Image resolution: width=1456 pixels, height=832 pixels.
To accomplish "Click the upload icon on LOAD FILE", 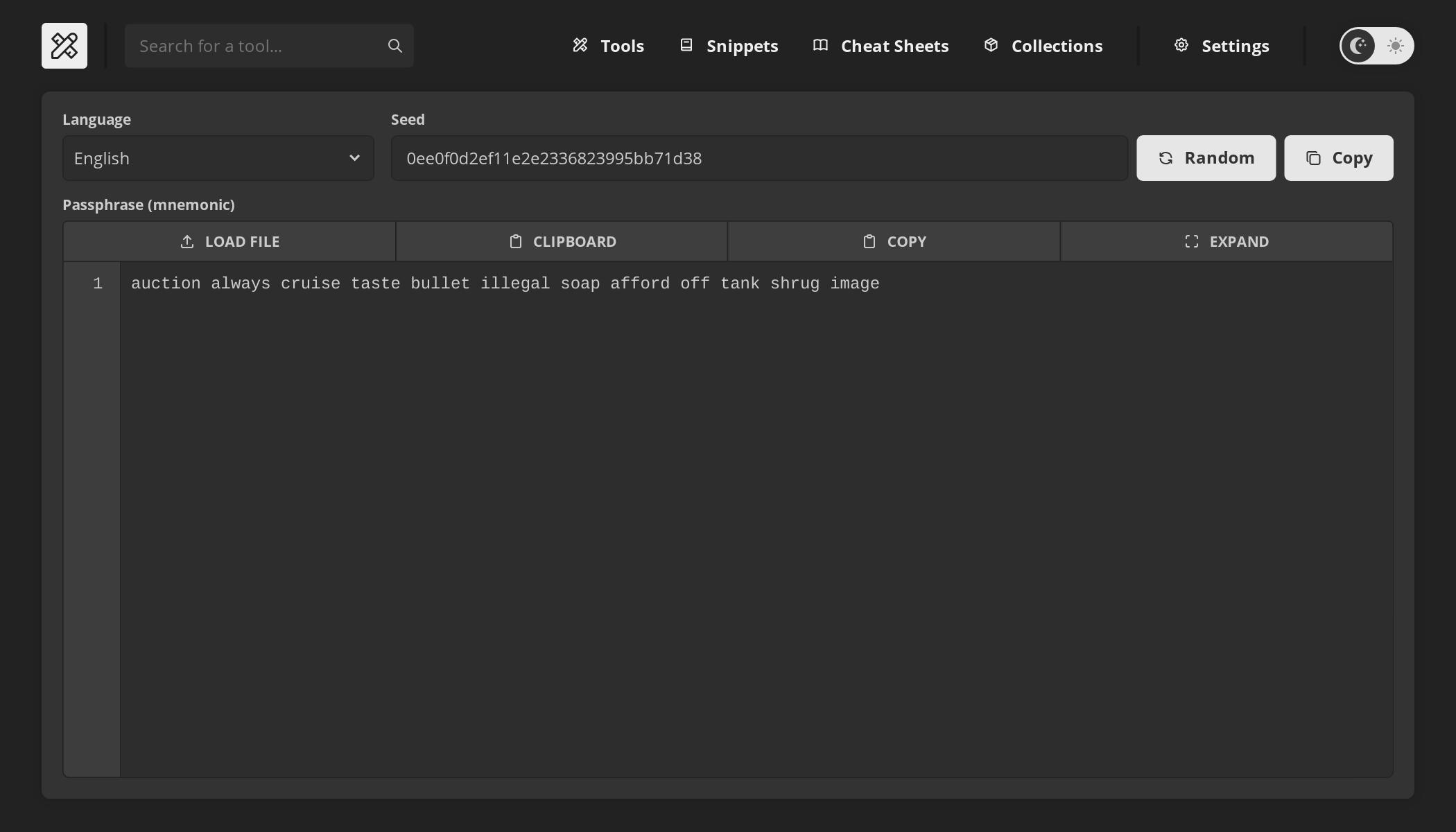I will 186,241.
